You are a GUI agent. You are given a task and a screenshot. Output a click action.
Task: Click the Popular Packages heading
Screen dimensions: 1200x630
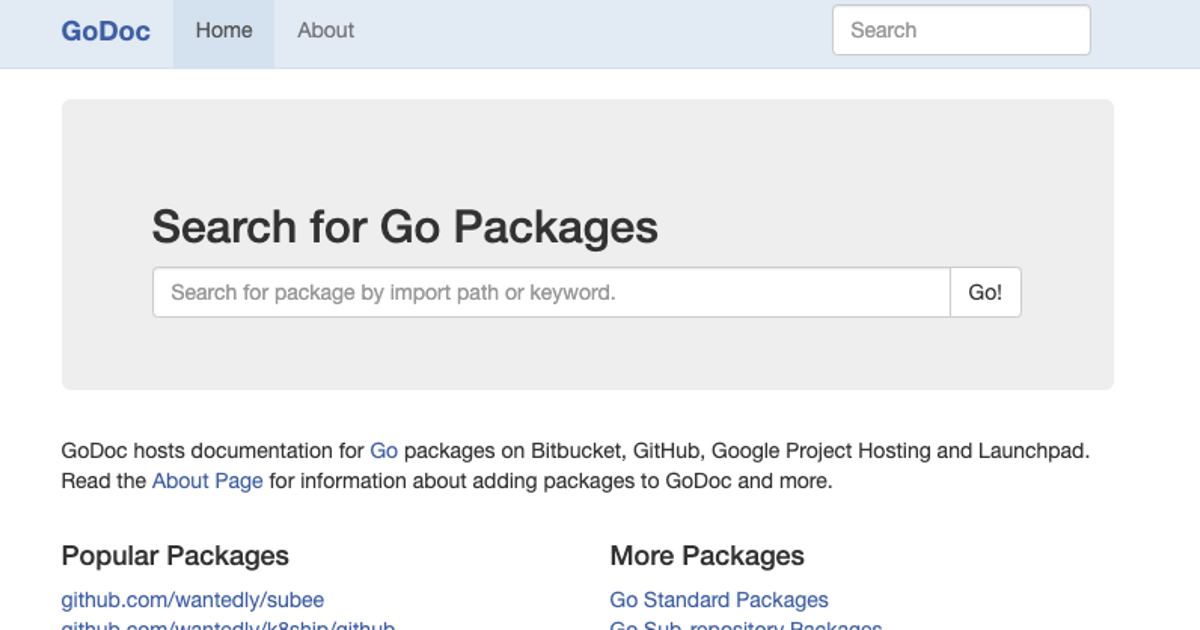[175, 555]
